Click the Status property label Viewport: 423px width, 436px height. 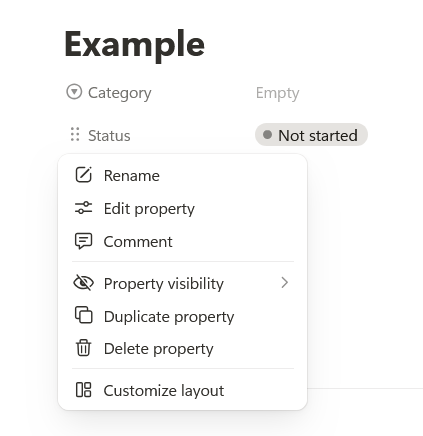(109, 135)
